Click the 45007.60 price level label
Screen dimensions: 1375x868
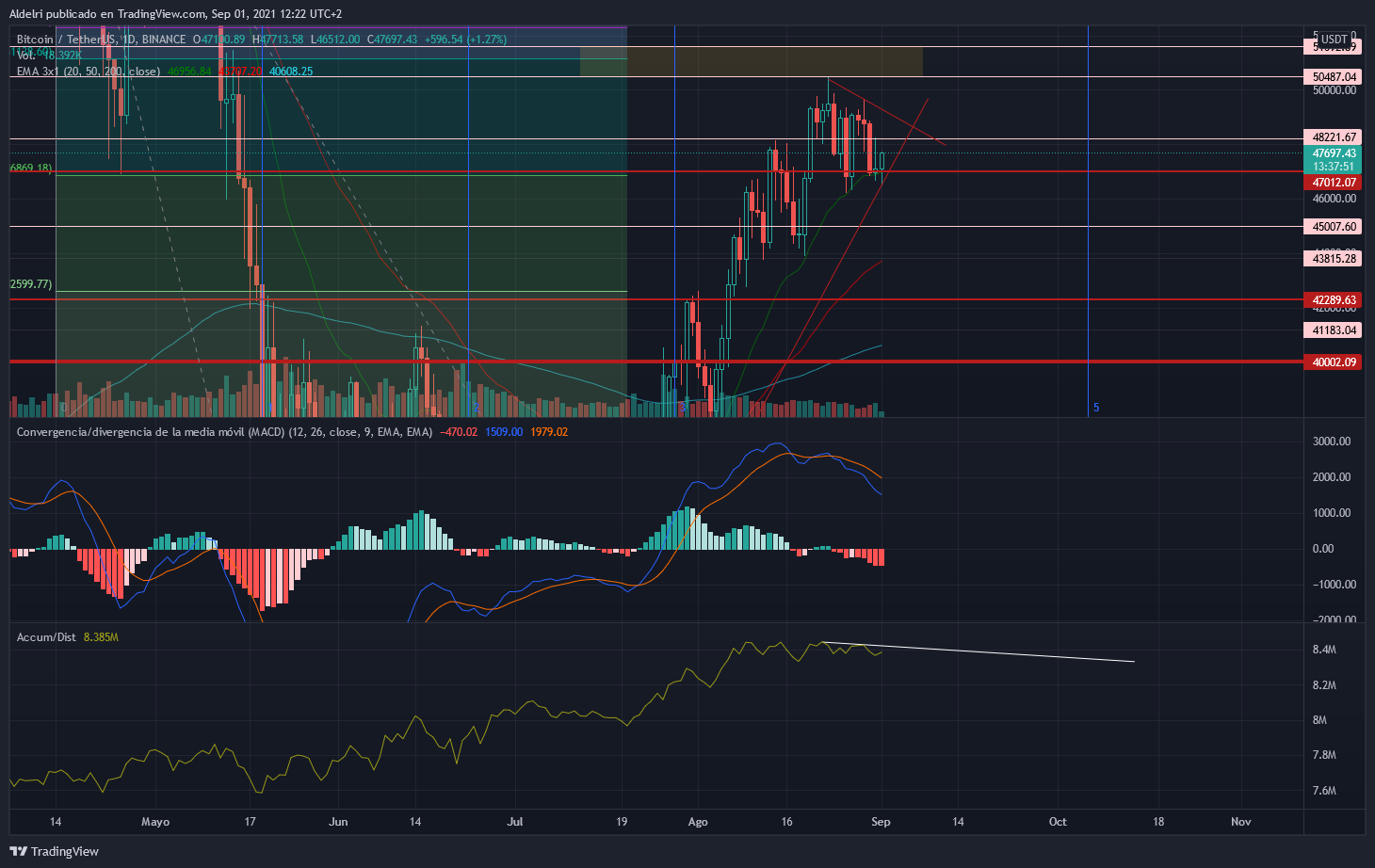1334,227
